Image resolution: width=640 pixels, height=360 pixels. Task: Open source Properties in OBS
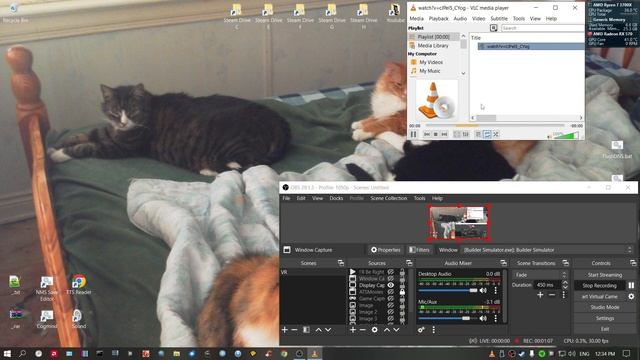(x=386, y=250)
